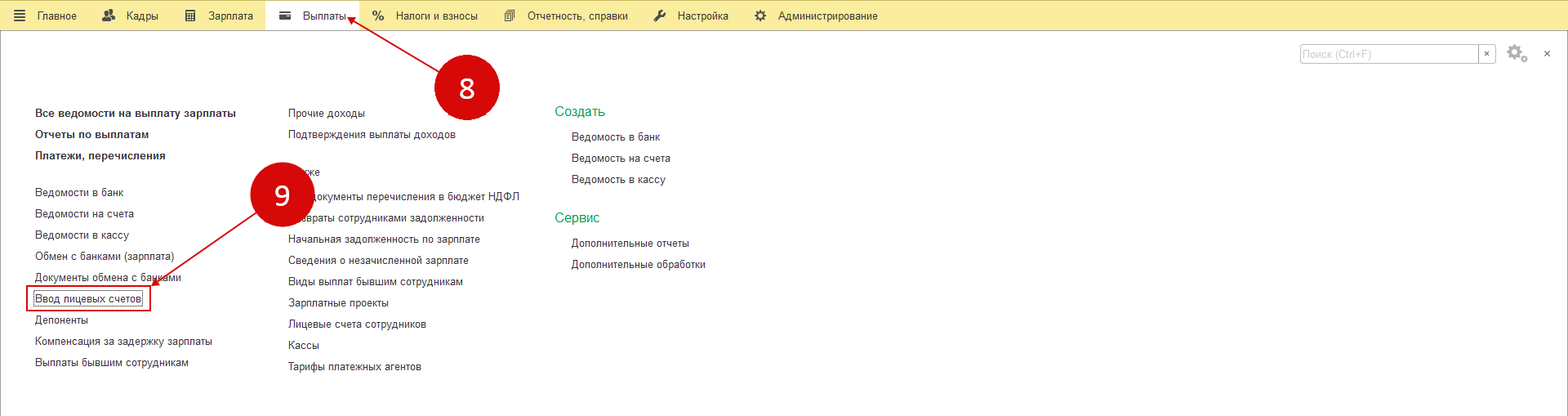The image size is (1568, 416).
Task: Click the wrench icon for Настройка
Action: 660,16
